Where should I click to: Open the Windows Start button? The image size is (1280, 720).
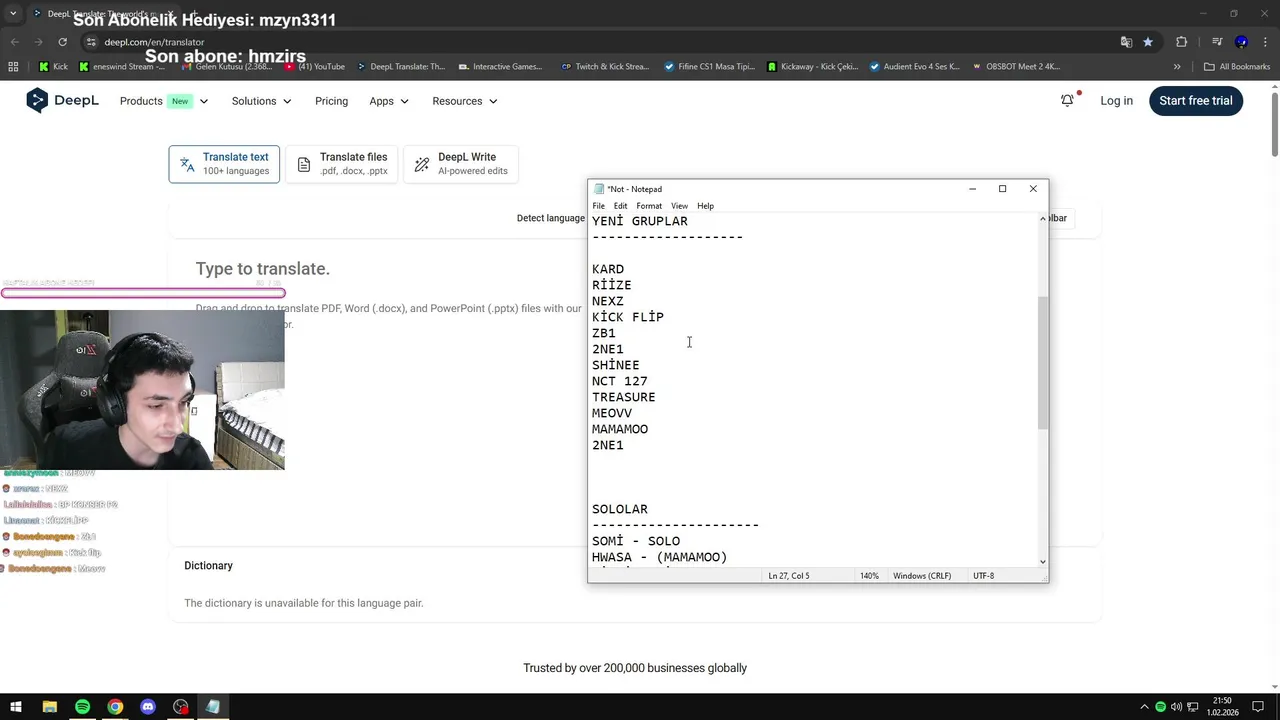click(x=16, y=707)
